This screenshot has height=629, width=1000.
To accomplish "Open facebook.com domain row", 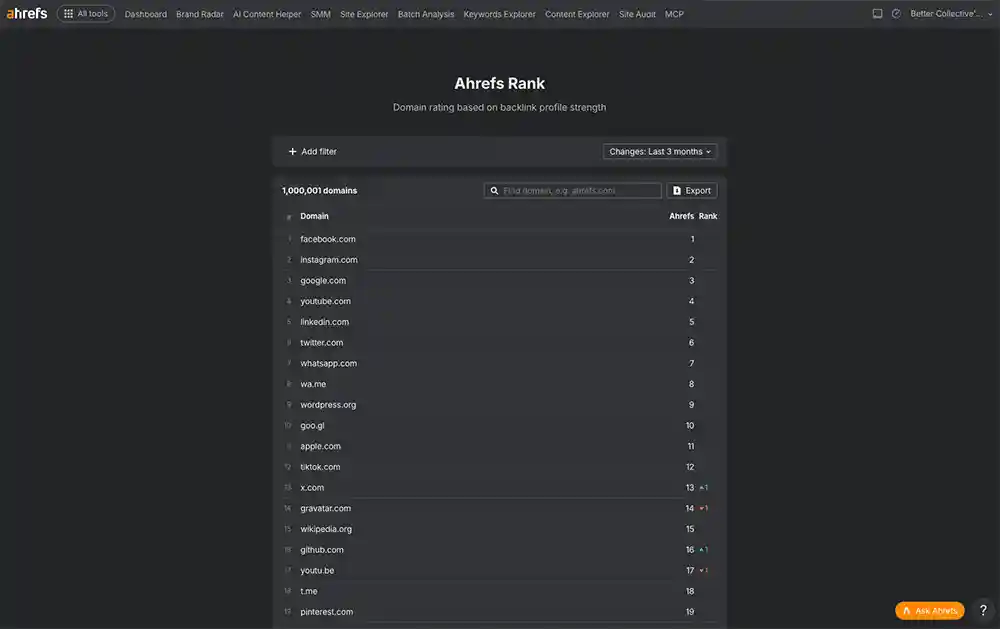I will [328, 239].
